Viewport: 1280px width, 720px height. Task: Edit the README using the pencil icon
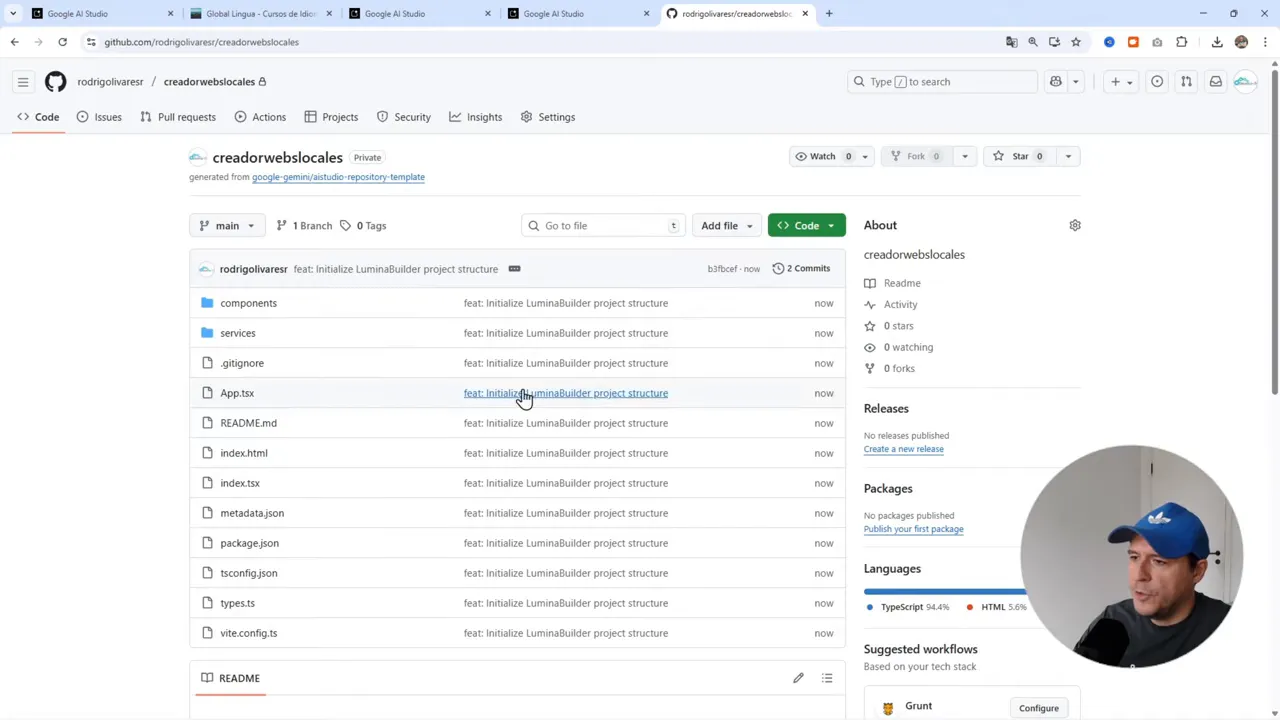tap(798, 678)
